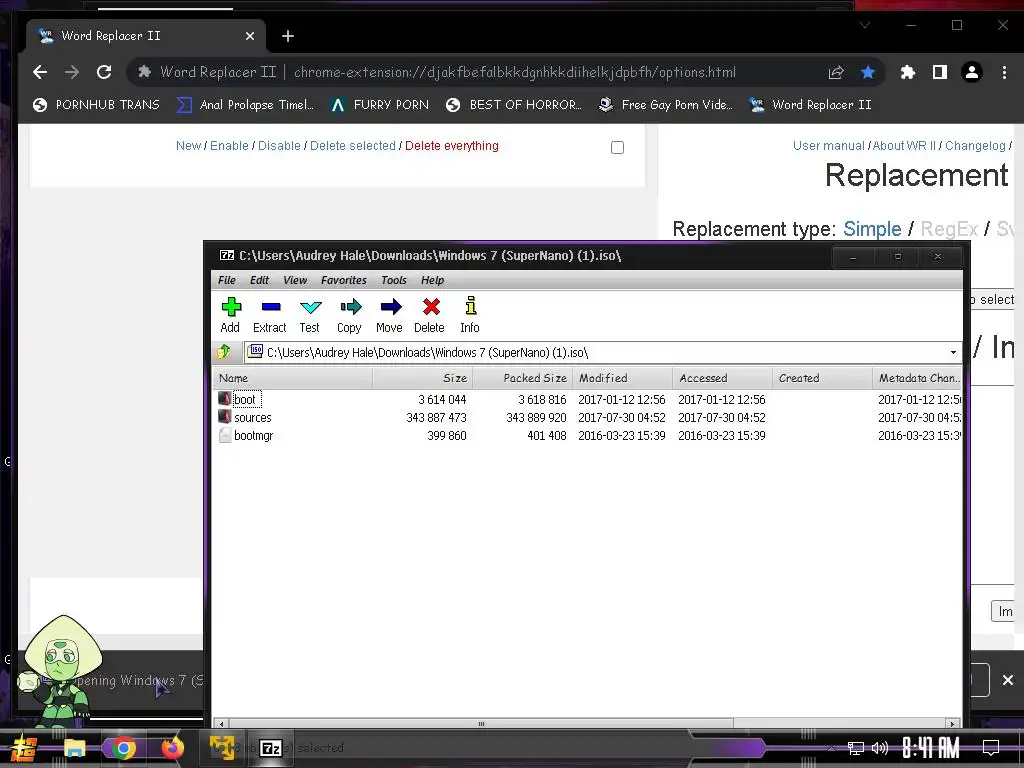
Task: Open the User manual link
Action: (x=828, y=146)
